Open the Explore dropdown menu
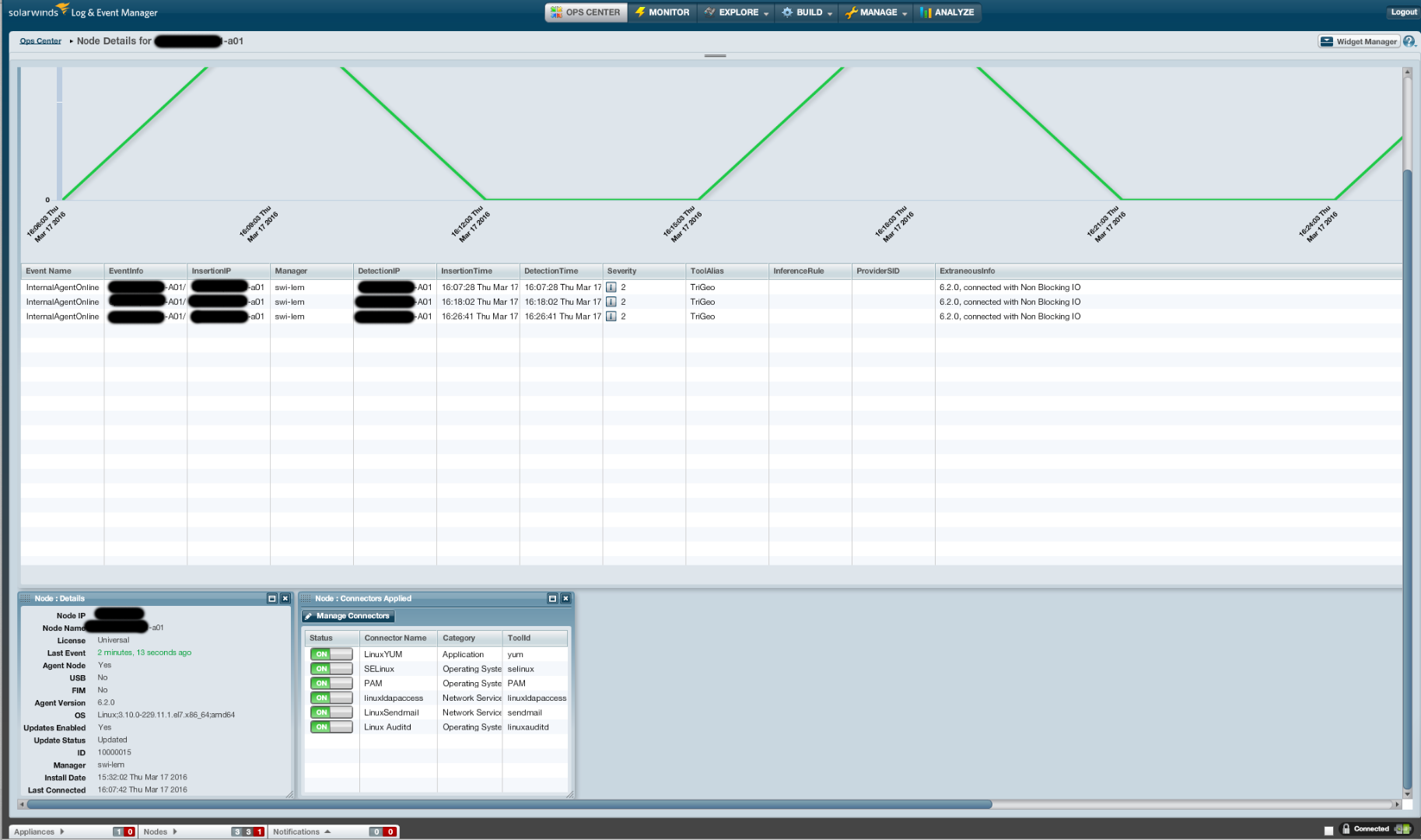Screen dimensions: 1421x840 (736, 12)
